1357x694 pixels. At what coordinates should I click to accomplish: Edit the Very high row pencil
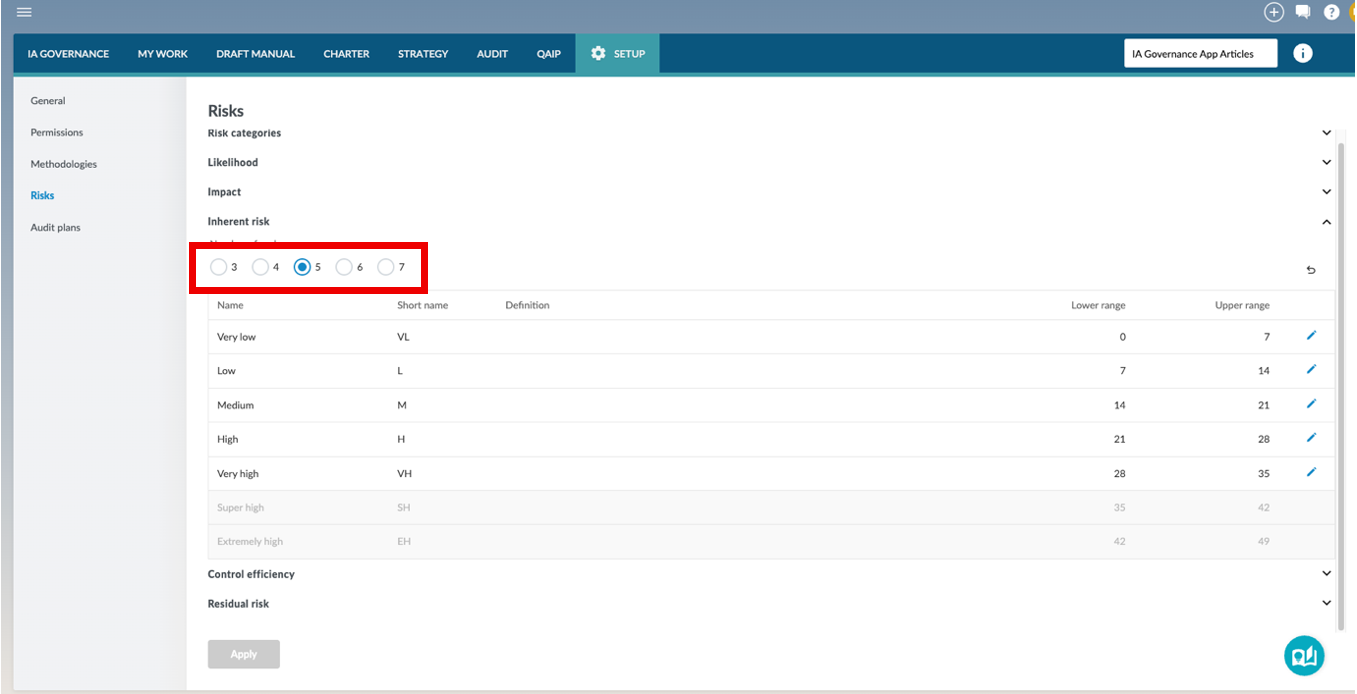click(x=1312, y=472)
